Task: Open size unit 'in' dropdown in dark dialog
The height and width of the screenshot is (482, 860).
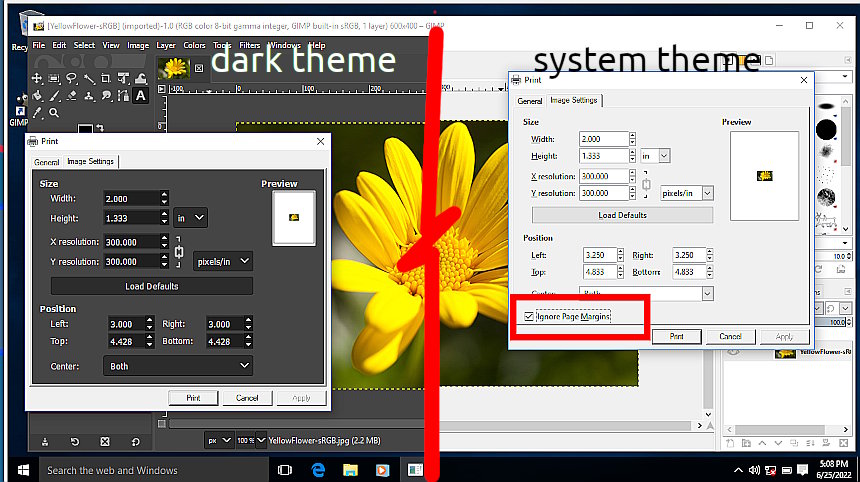Action: coord(190,218)
